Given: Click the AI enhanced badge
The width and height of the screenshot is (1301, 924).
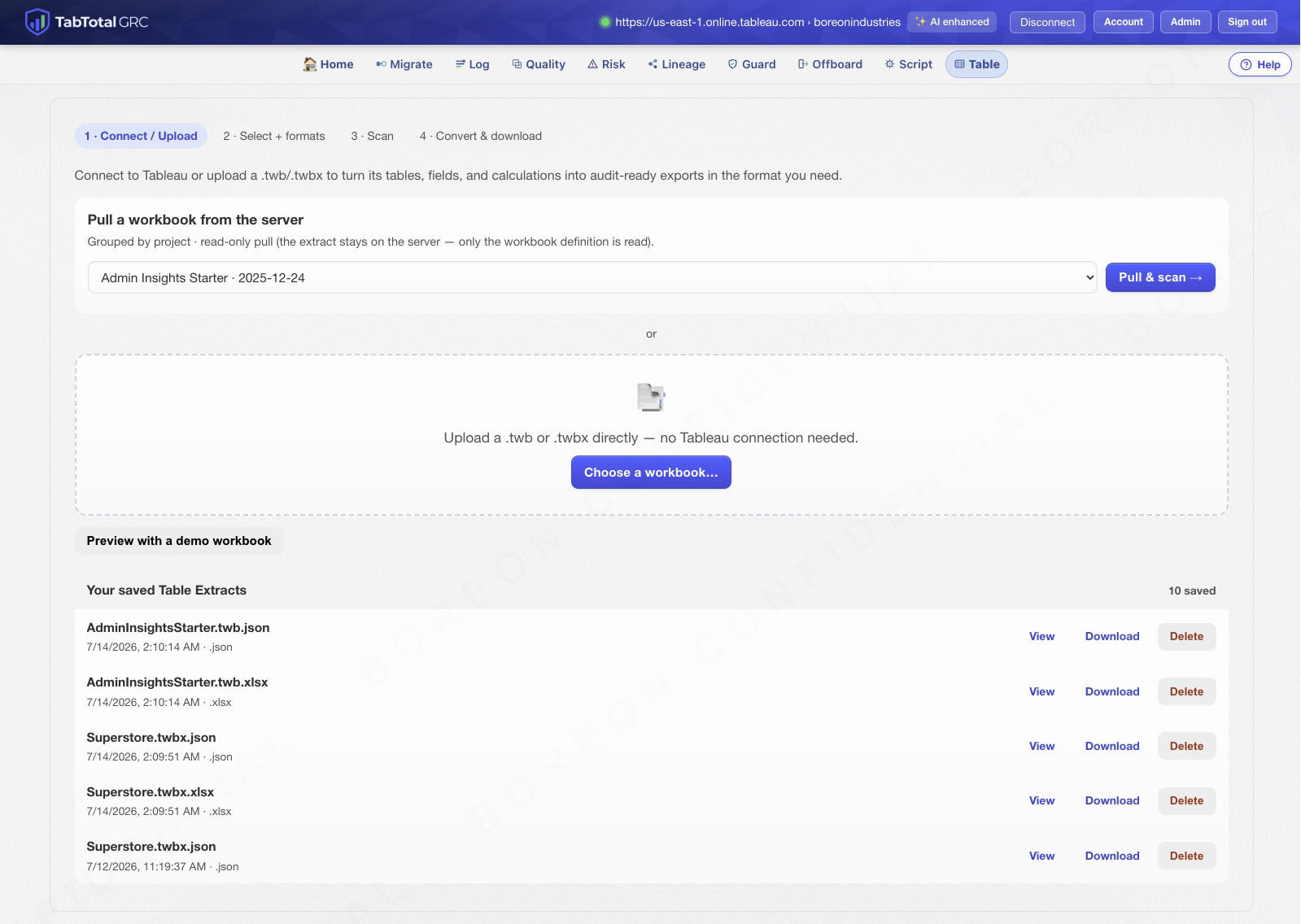Looking at the screenshot, I should point(952,22).
